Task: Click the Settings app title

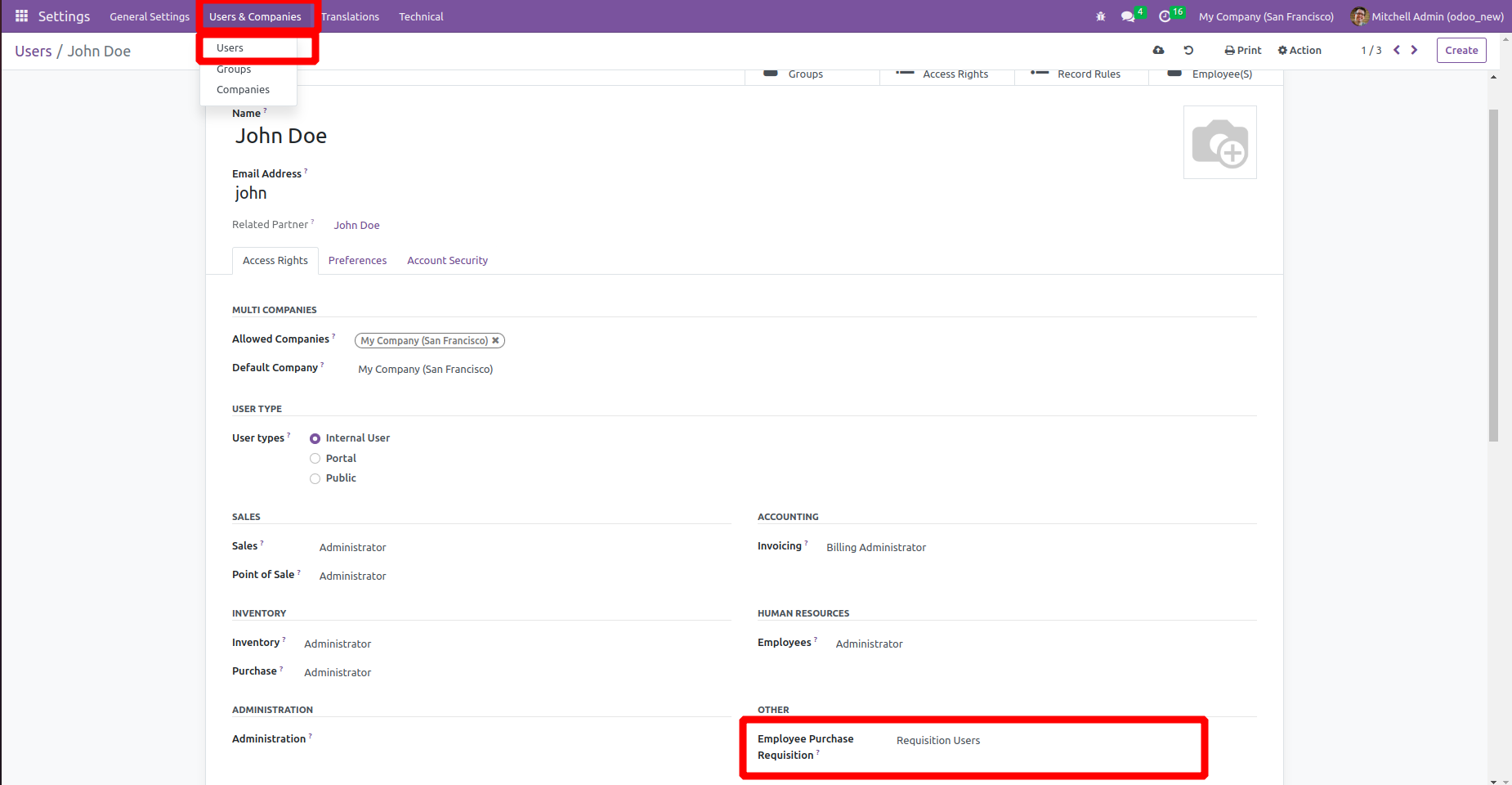Action: coord(64,16)
